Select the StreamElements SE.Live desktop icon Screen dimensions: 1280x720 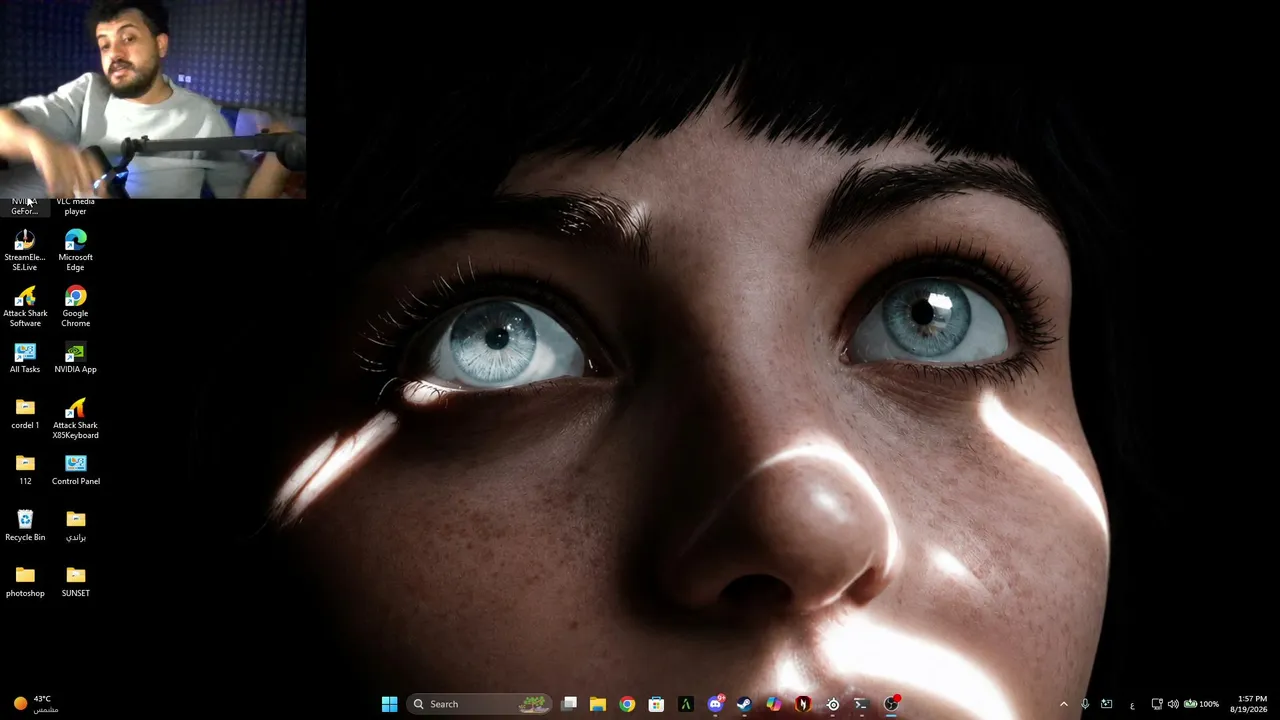pos(25,250)
